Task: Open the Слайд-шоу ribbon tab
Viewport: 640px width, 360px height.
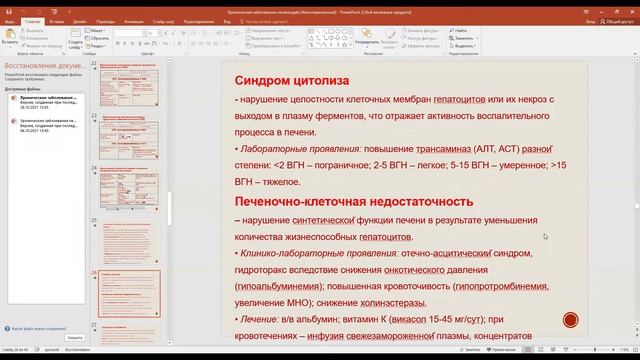Action: coord(163,22)
